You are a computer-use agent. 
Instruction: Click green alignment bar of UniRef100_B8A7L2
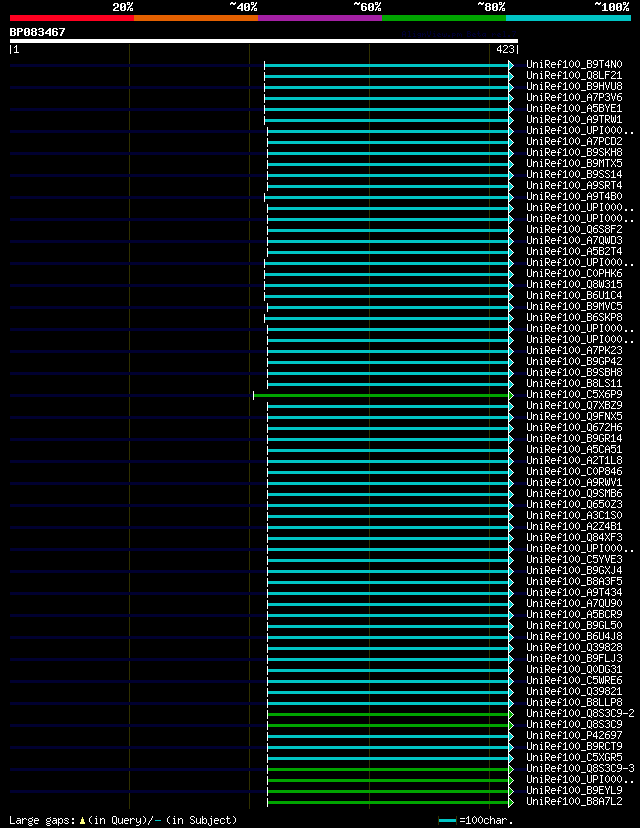(388, 803)
